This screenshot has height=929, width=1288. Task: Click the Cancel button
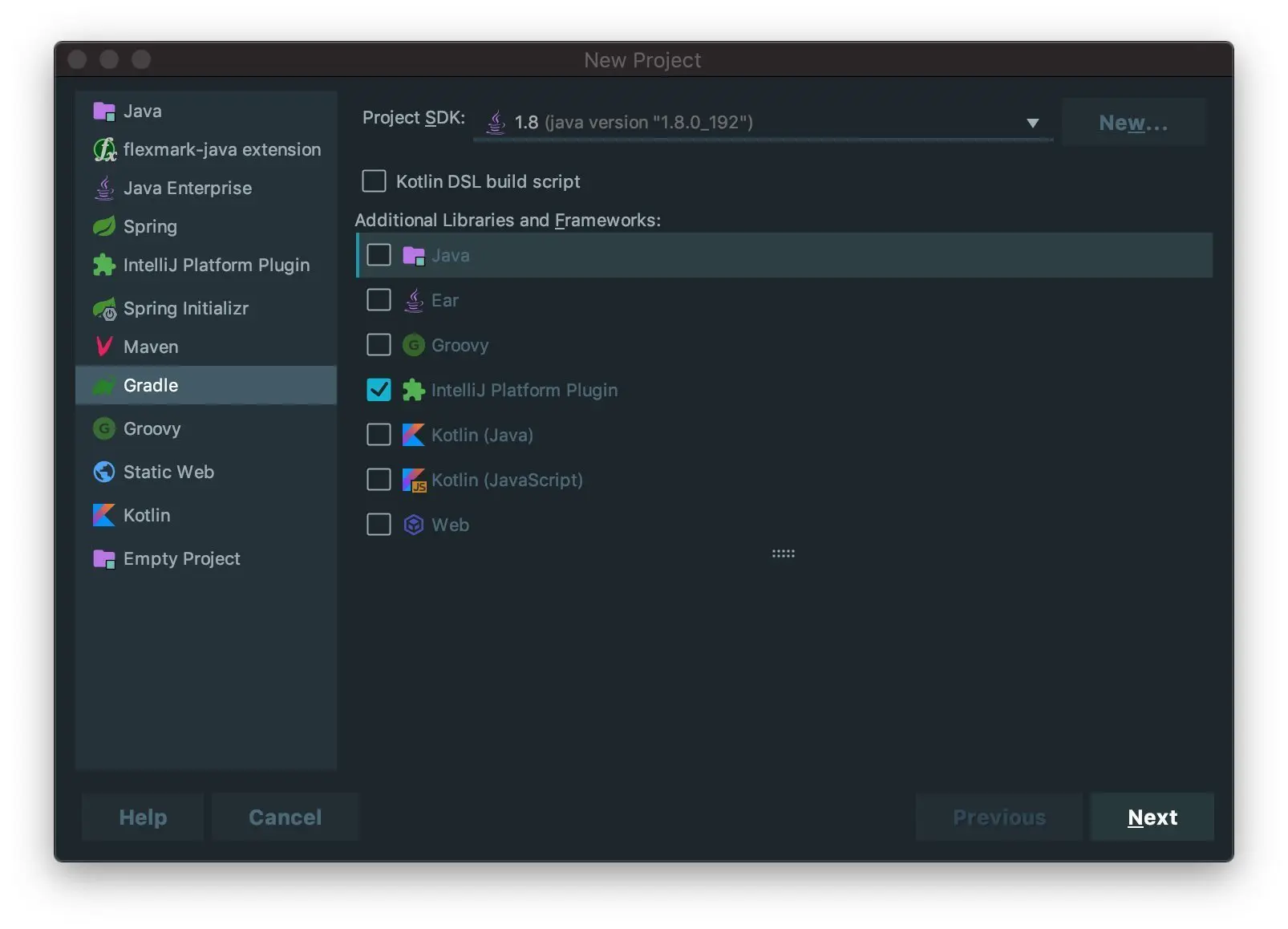click(x=285, y=817)
